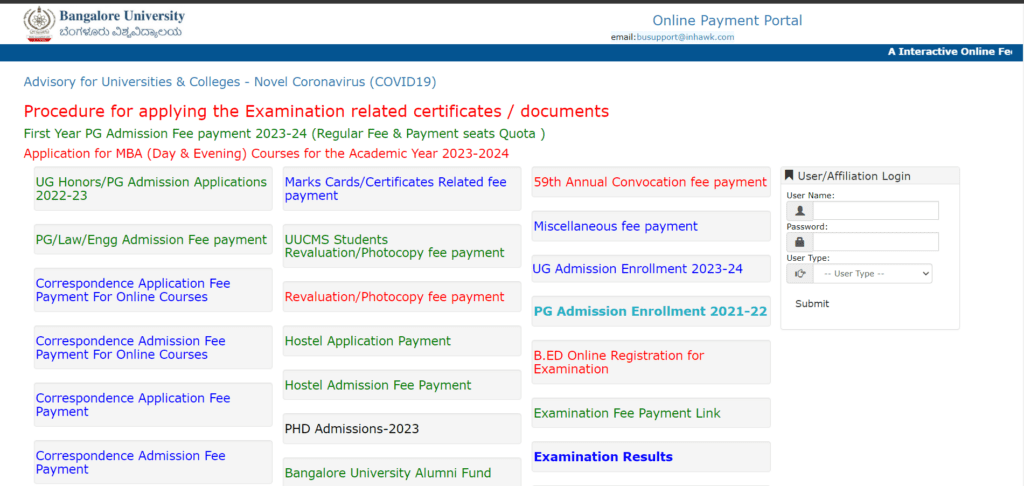Open the red Revaluation/Photocopy fee payment link
The width and height of the screenshot is (1024, 486).
click(394, 297)
